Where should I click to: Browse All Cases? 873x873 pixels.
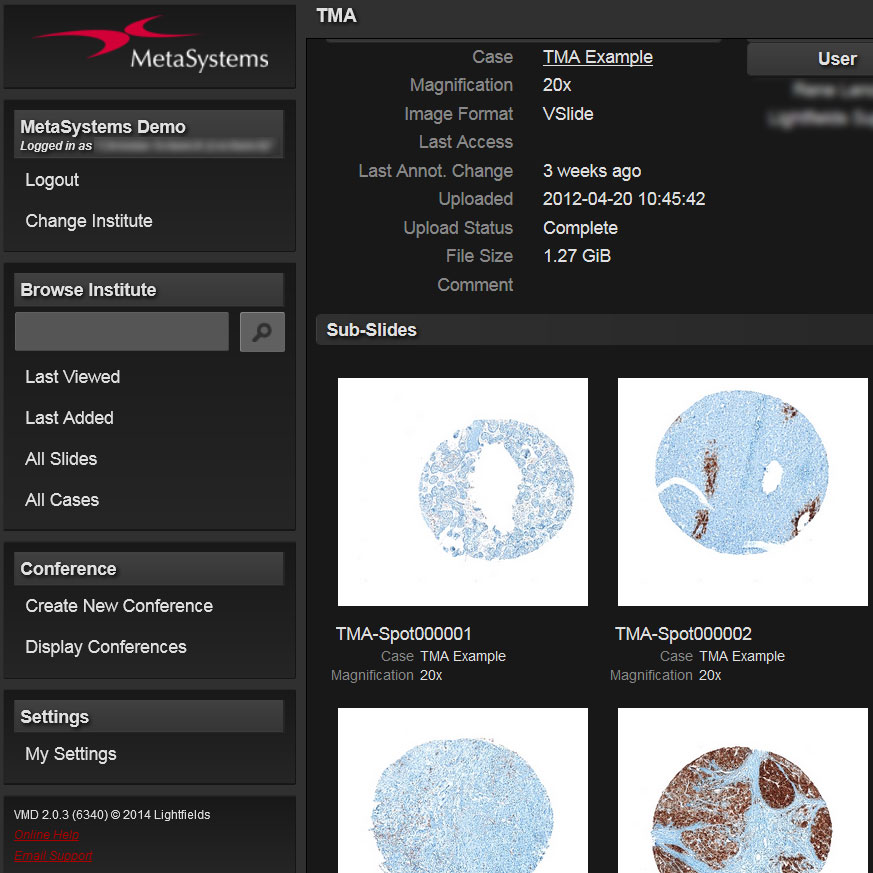[x=62, y=500]
